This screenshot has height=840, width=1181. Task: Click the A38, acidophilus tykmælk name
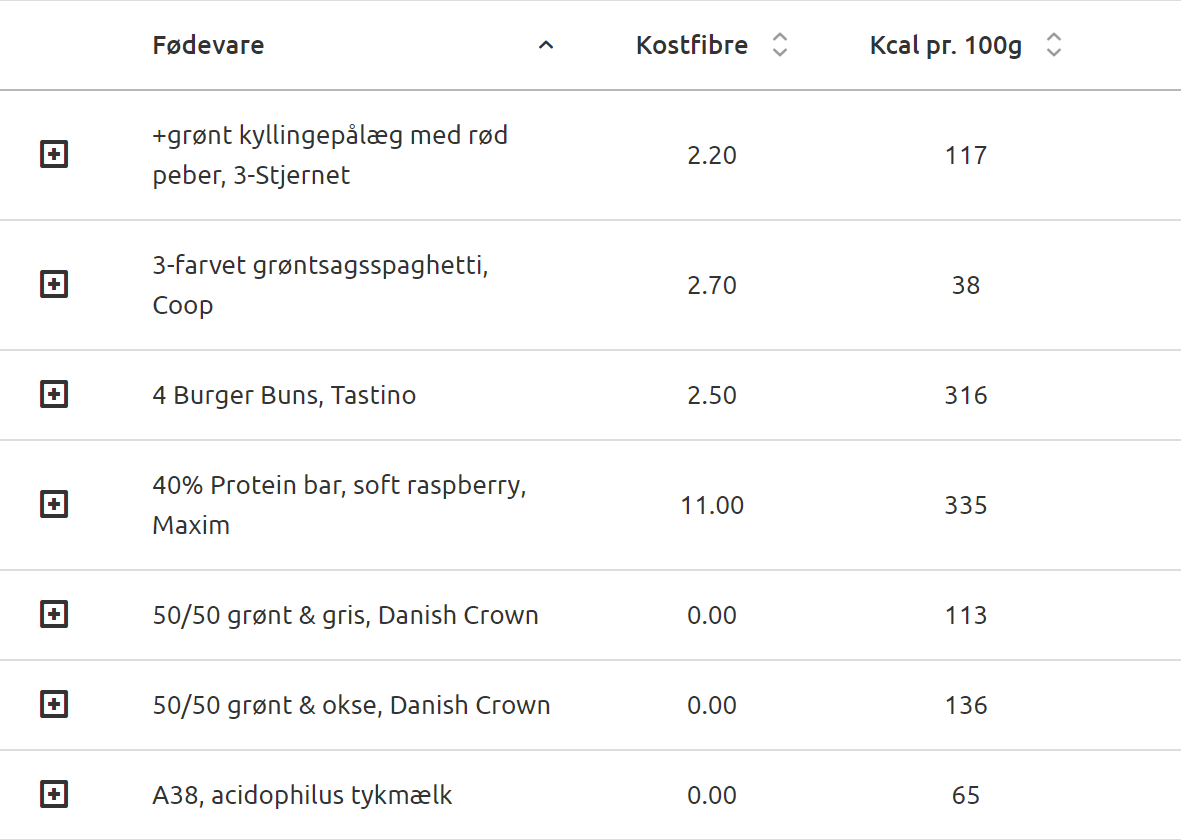(x=302, y=795)
